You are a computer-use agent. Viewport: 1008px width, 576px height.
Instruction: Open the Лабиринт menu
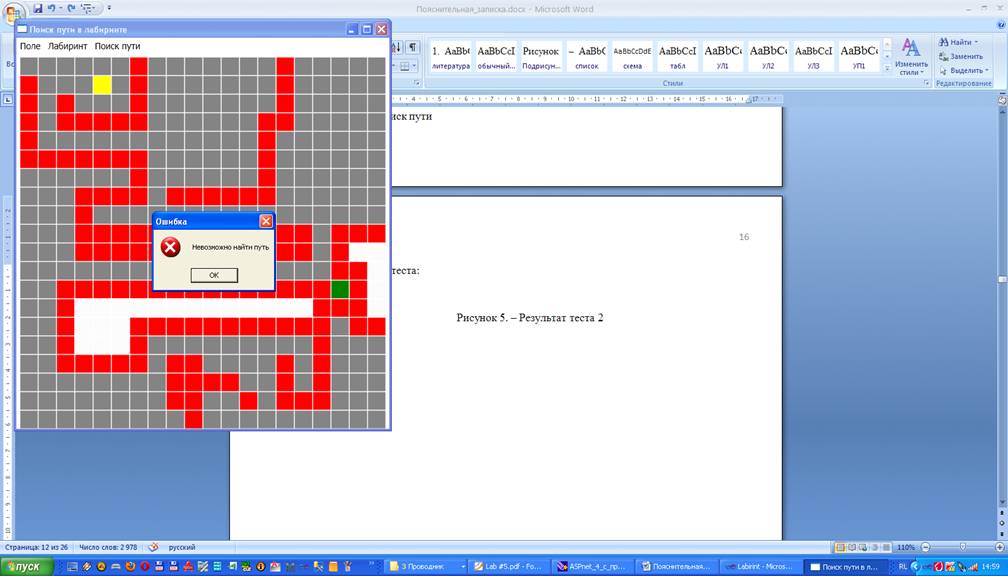tap(68, 46)
